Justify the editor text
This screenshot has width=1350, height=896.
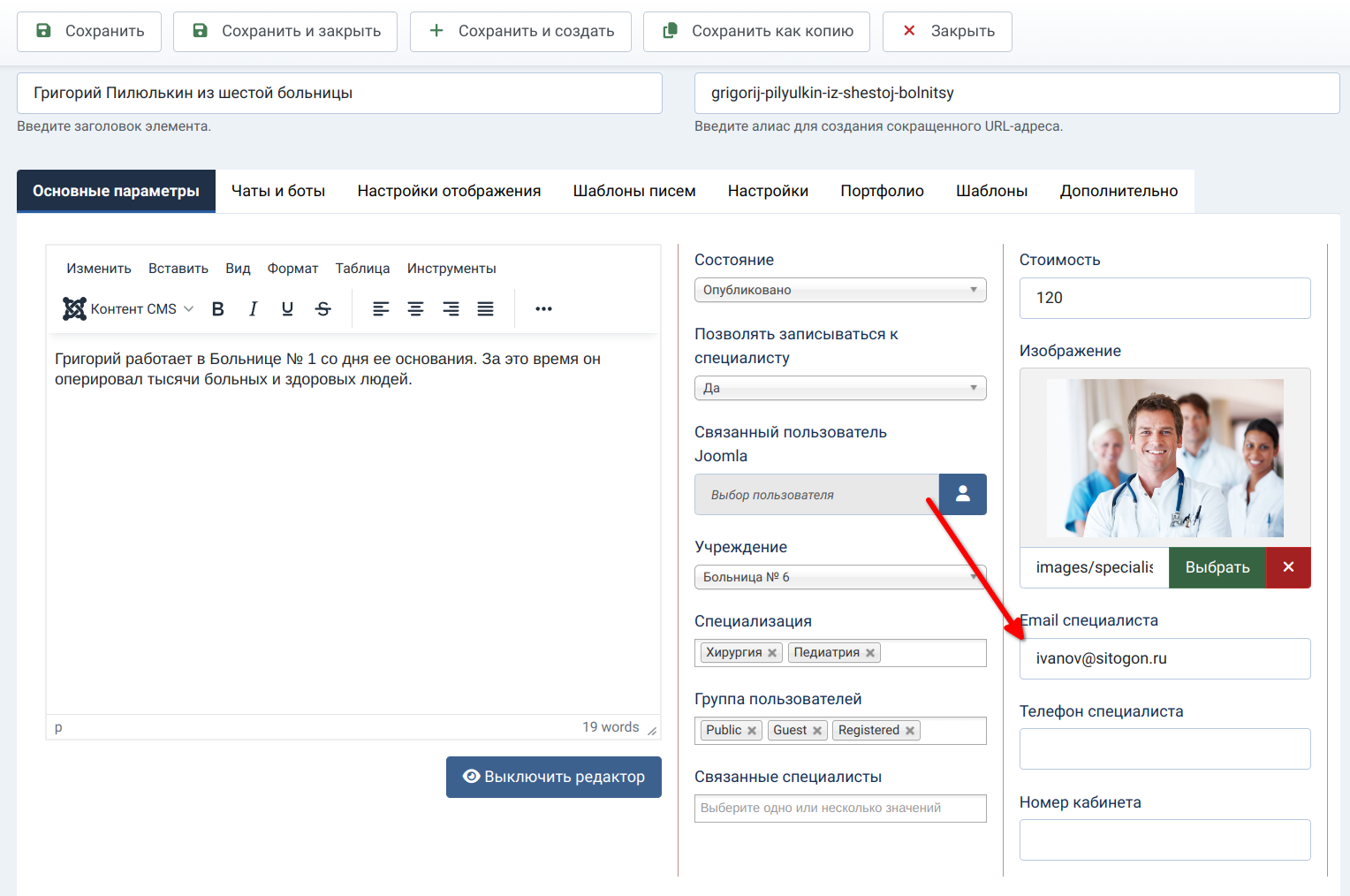485,308
